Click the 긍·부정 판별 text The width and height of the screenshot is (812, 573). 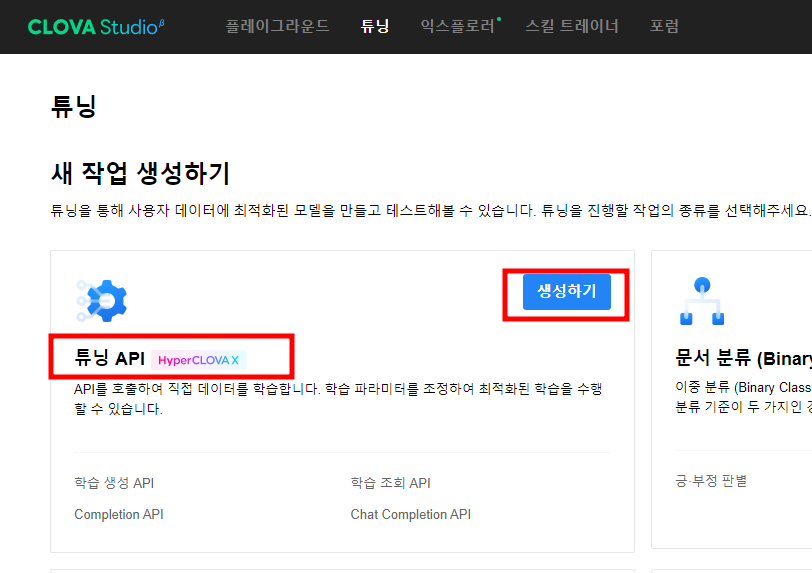click(x=711, y=481)
